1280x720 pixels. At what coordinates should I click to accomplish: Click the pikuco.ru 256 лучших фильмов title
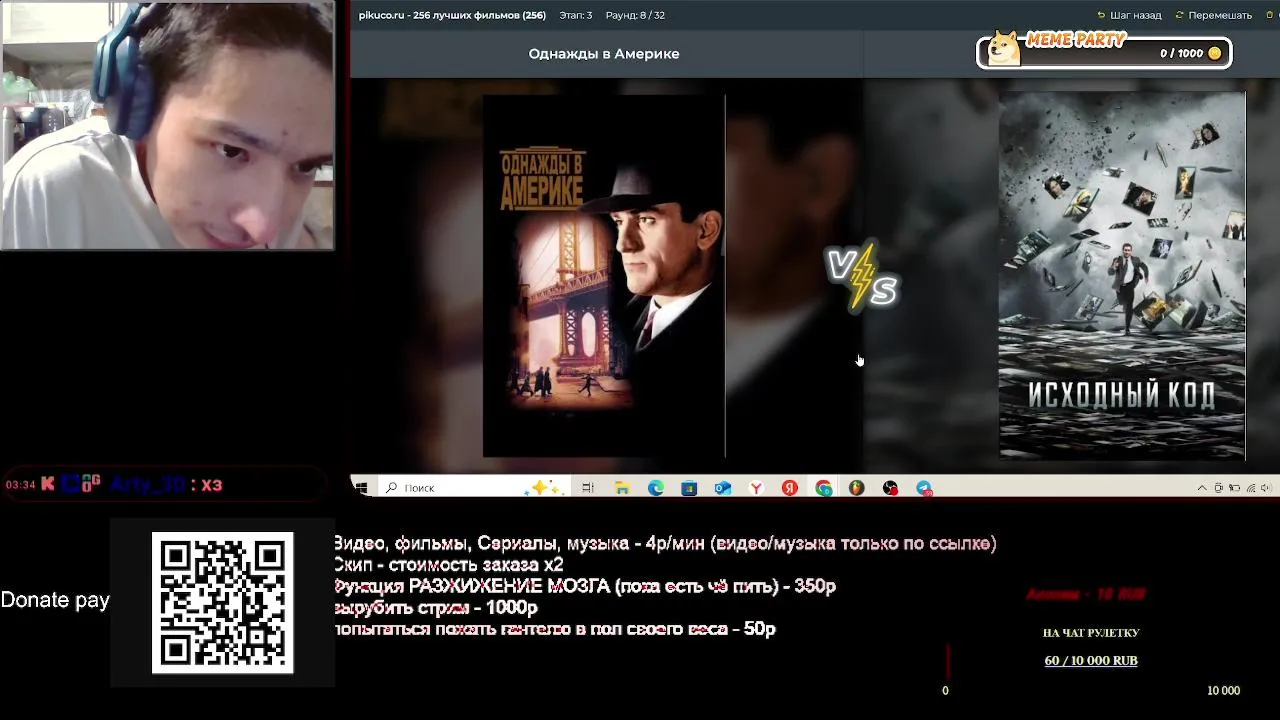pos(452,15)
